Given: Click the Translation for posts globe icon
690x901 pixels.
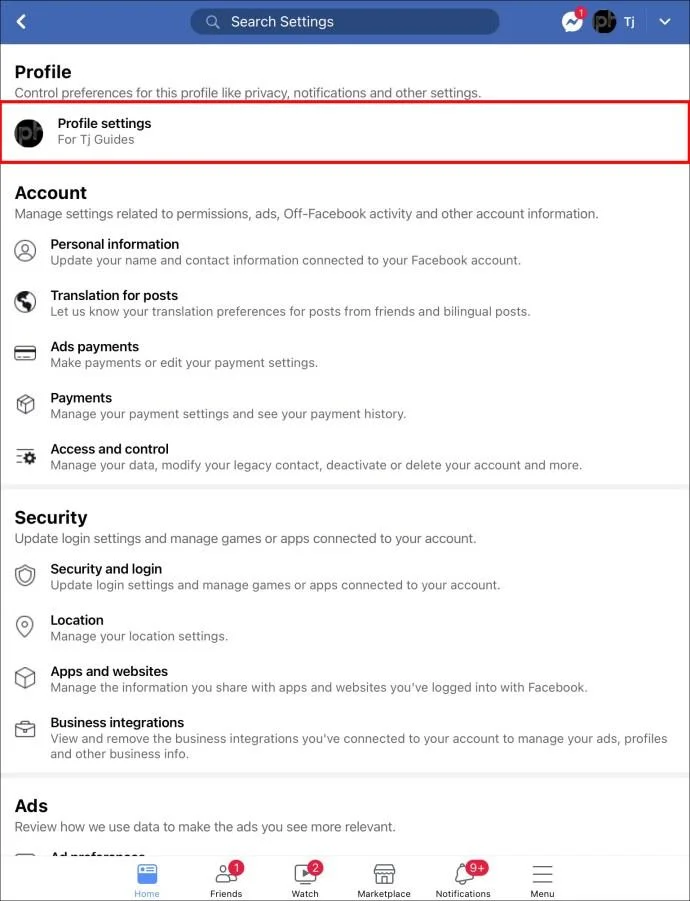Looking at the screenshot, I should [25, 302].
